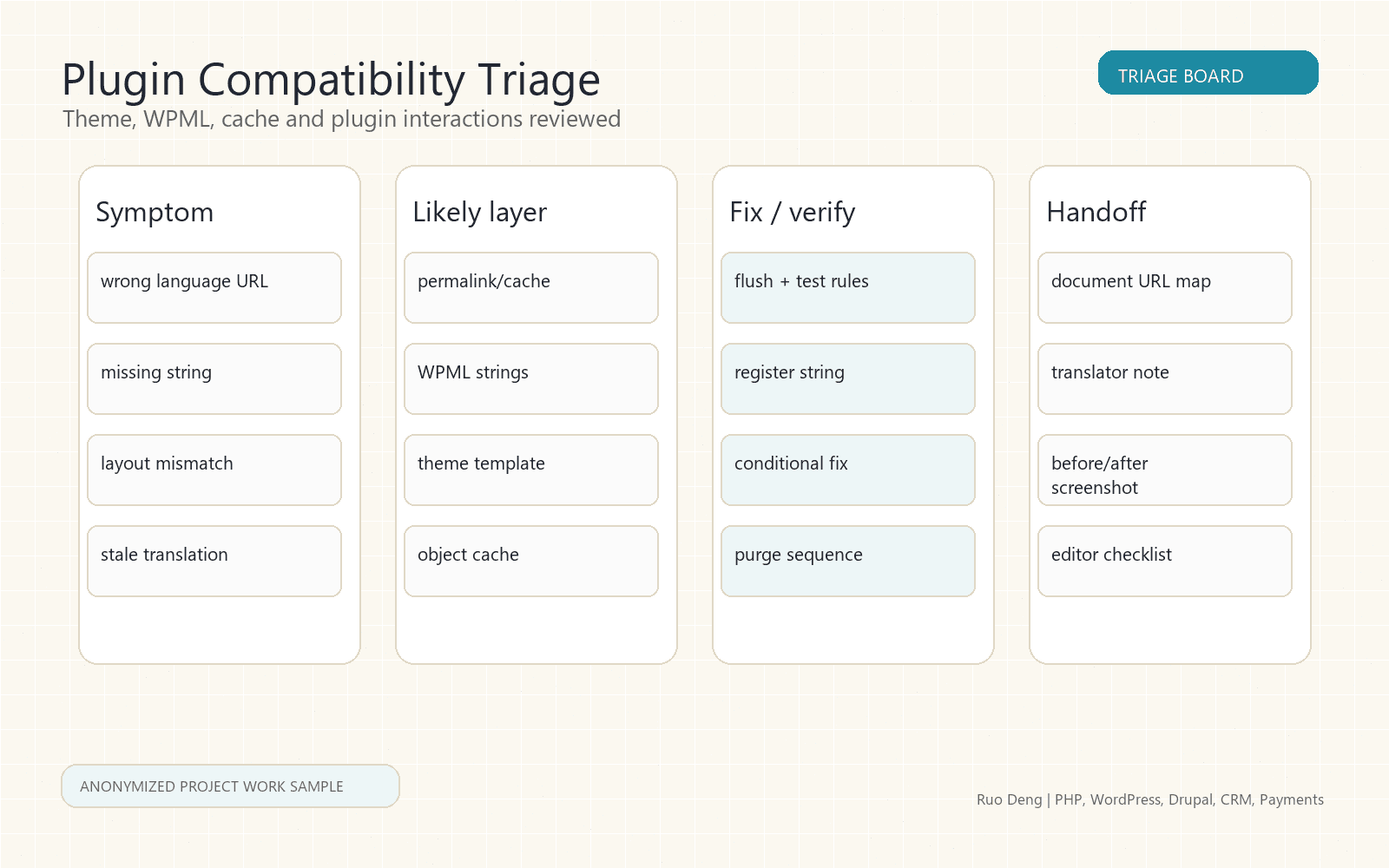1389x868 pixels.
Task: Select the 'layout mismatch' card
Action: 214,470
